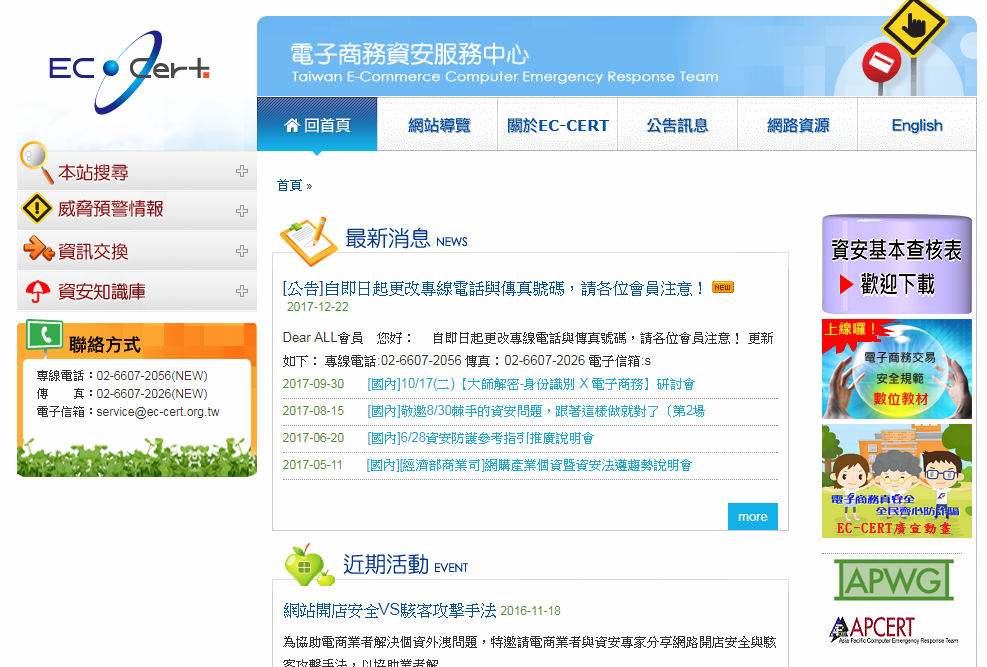987x667 pixels.
Task: Expand the 資安知識庫 plus sign
Action: [242, 291]
